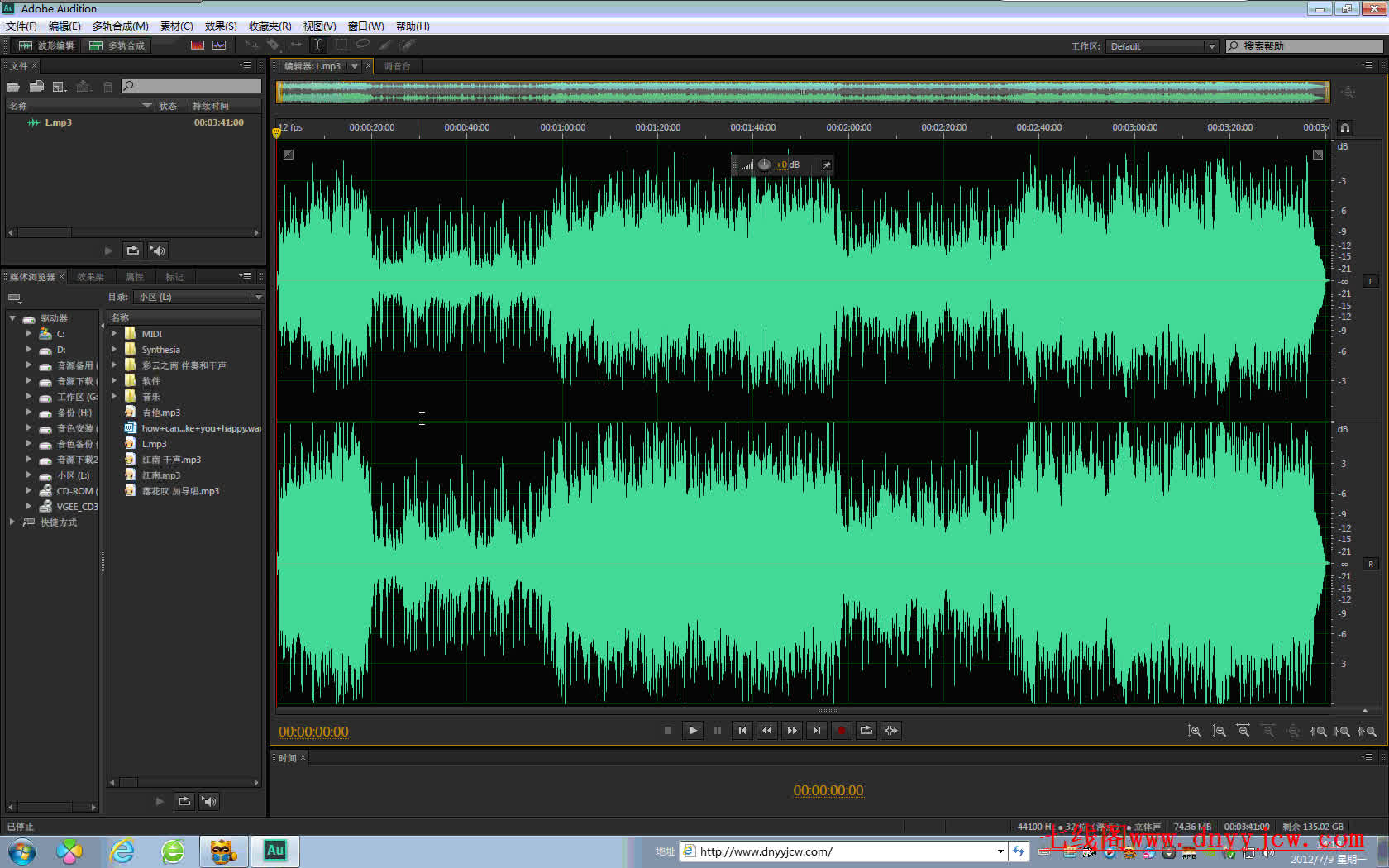Expand the 小区 (L:) drive node
The height and width of the screenshot is (868, 1389).
28,475
